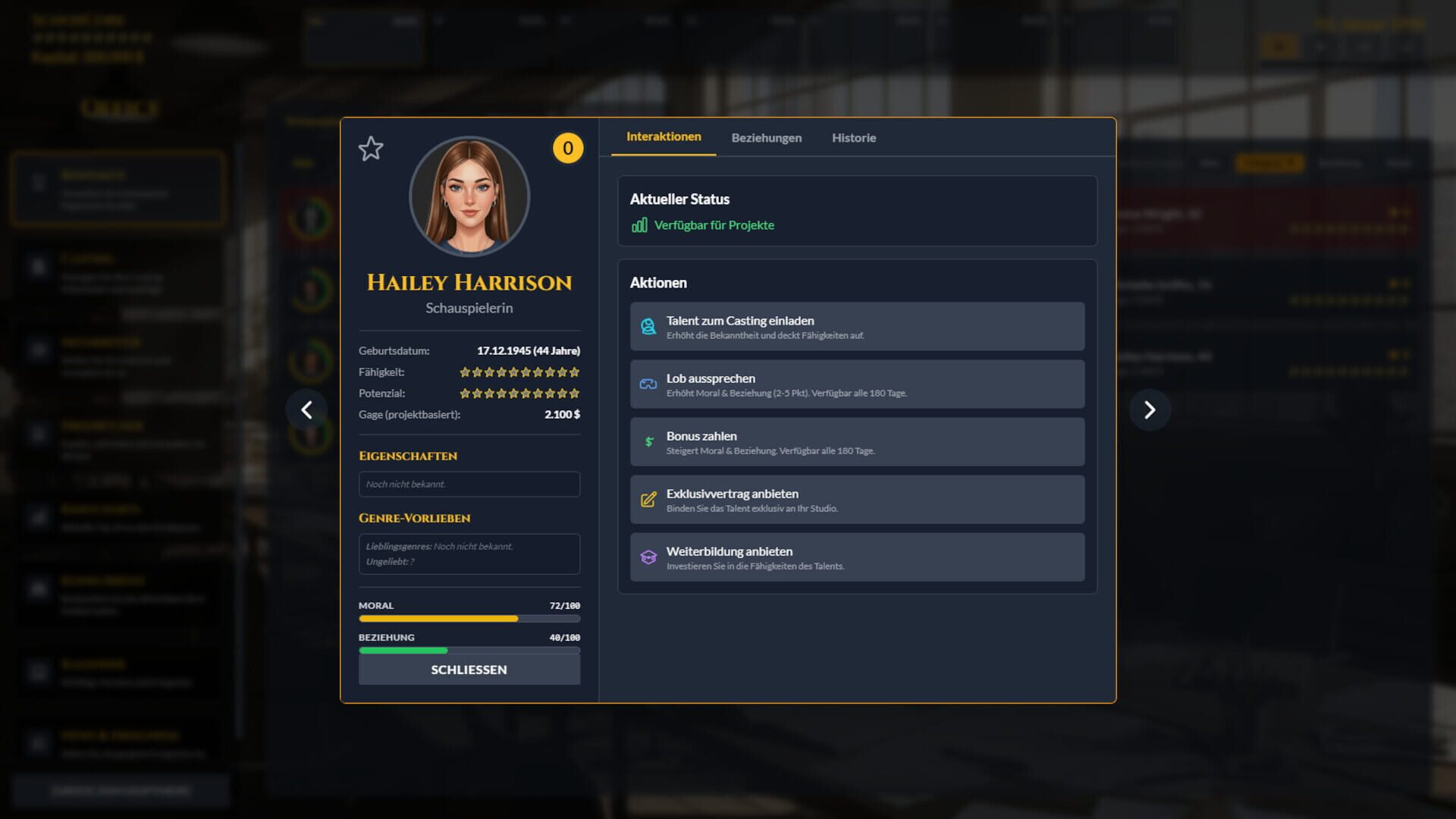1456x819 pixels.
Task: Click the Verfügbar für Projekte status text
Action: tap(716, 224)
